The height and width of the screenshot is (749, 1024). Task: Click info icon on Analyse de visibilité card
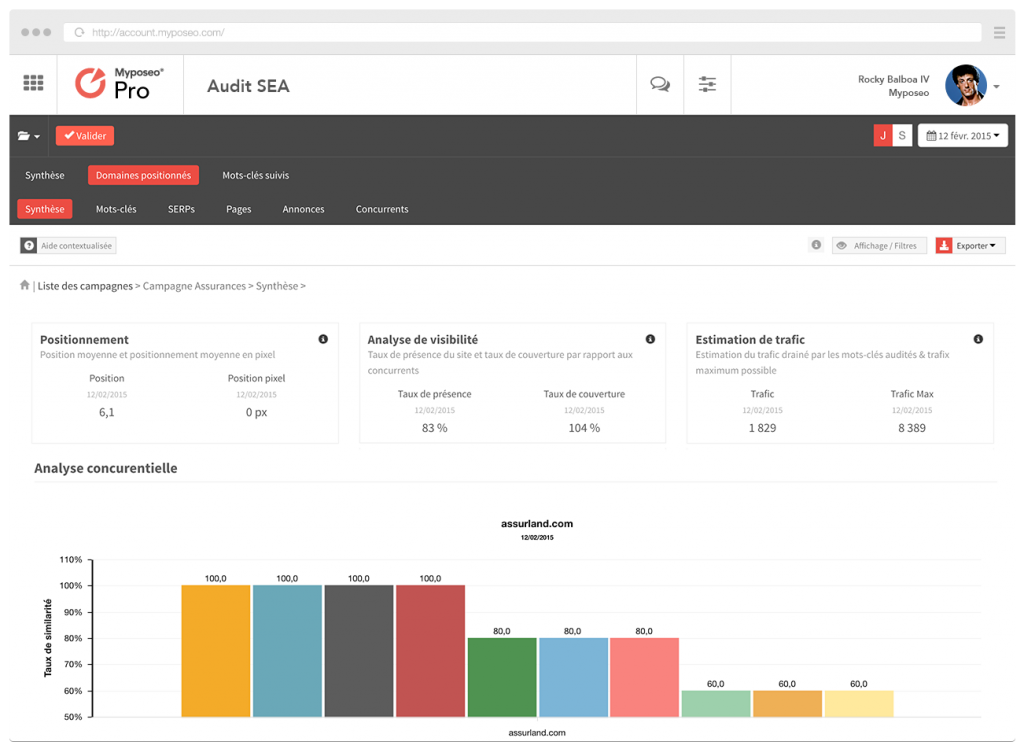(x=650, y=339)
